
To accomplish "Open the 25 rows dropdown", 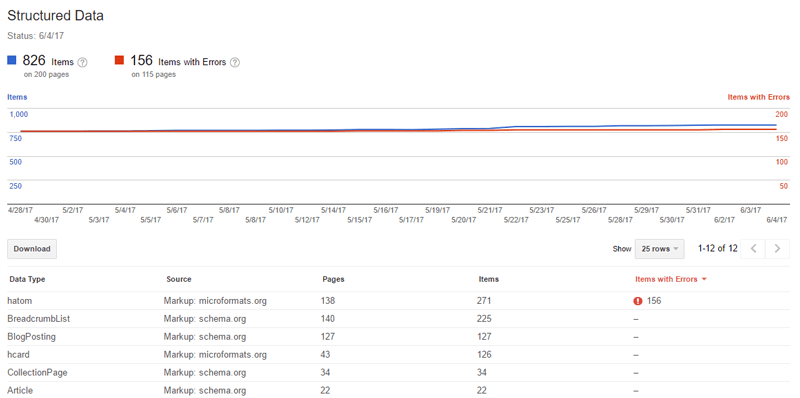I will (659, 249).
